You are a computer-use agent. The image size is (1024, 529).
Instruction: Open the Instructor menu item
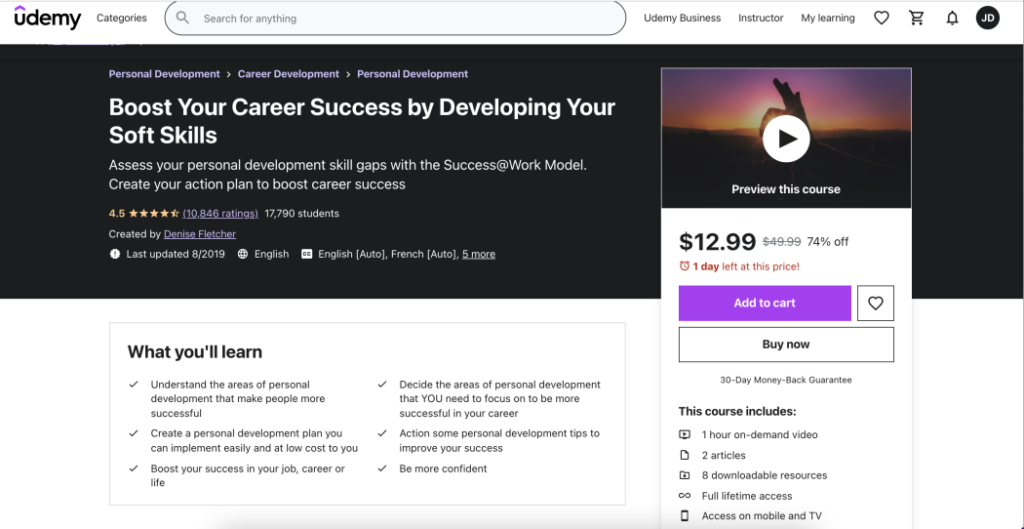pos(761,18)
